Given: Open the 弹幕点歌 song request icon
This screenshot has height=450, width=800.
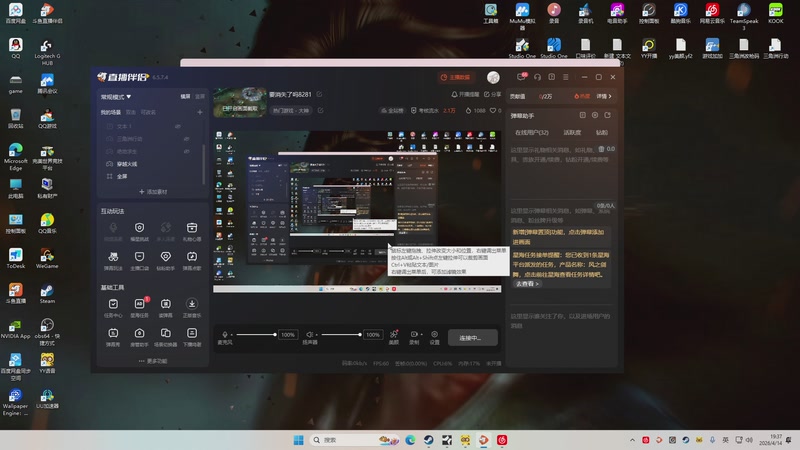Looking at the screenshot, I should tap(192, 257).
